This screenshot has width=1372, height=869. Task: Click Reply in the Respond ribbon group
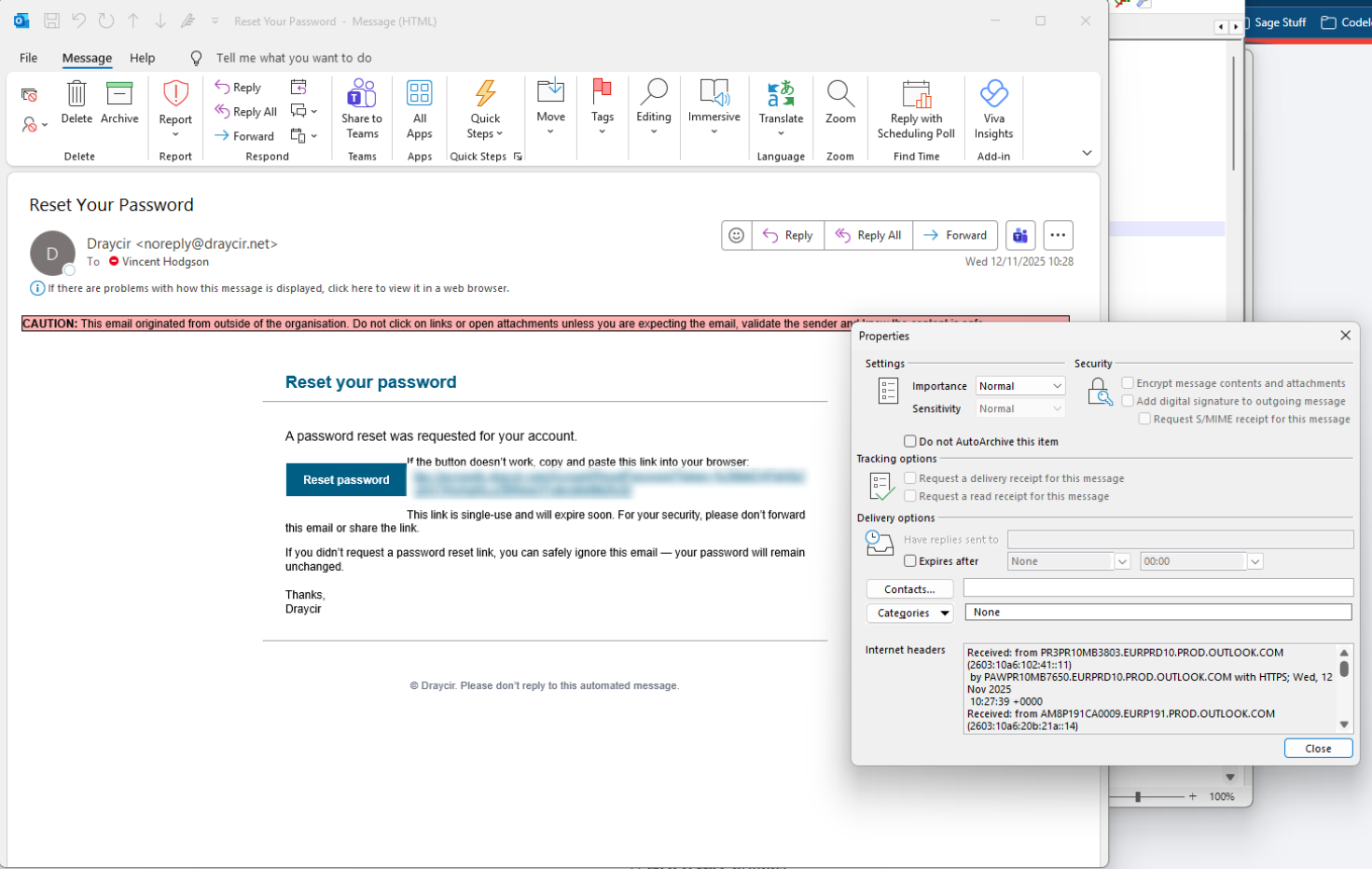click(x=238, y=88)
